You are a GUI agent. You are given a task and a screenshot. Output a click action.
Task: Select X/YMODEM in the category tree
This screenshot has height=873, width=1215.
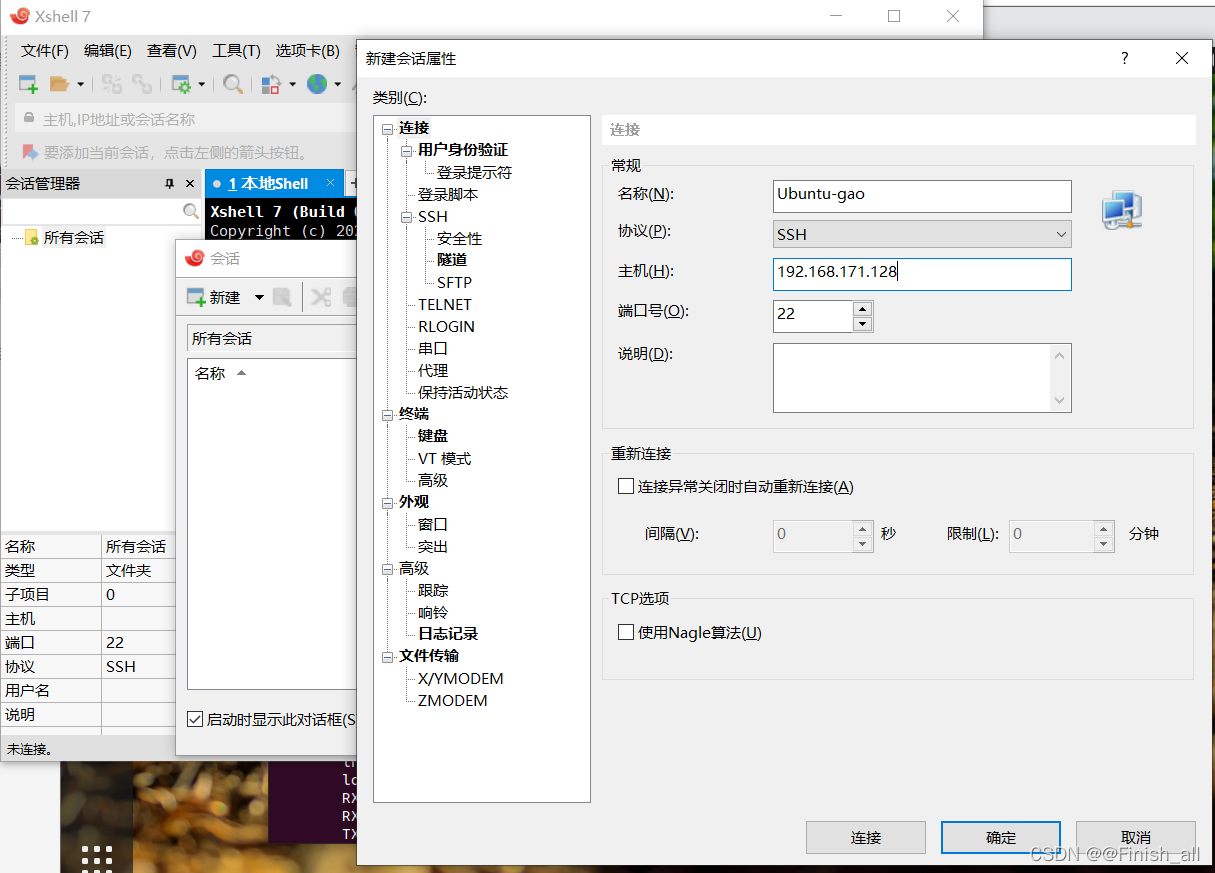pos(460,678)
